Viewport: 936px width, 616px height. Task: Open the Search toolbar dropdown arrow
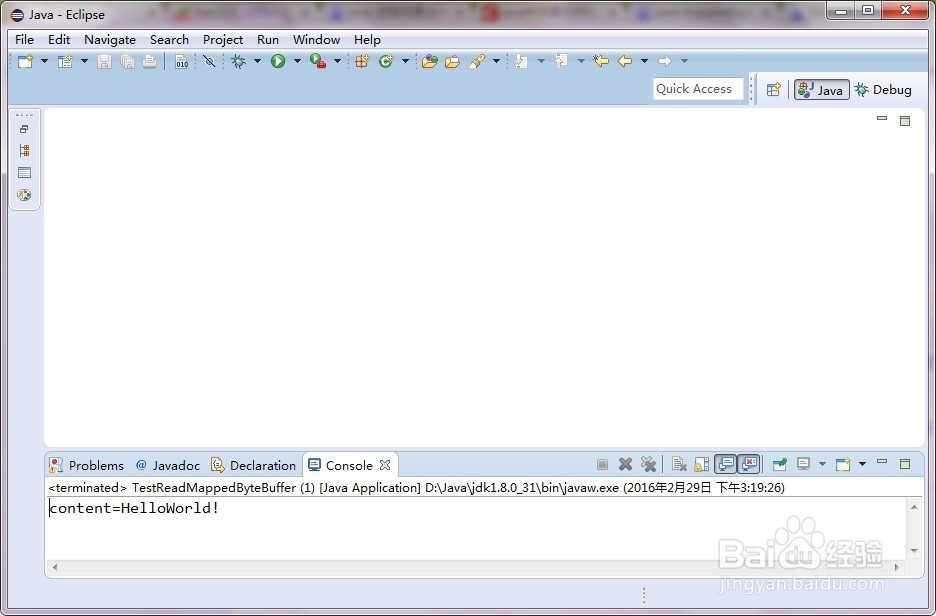click(496, 61)
